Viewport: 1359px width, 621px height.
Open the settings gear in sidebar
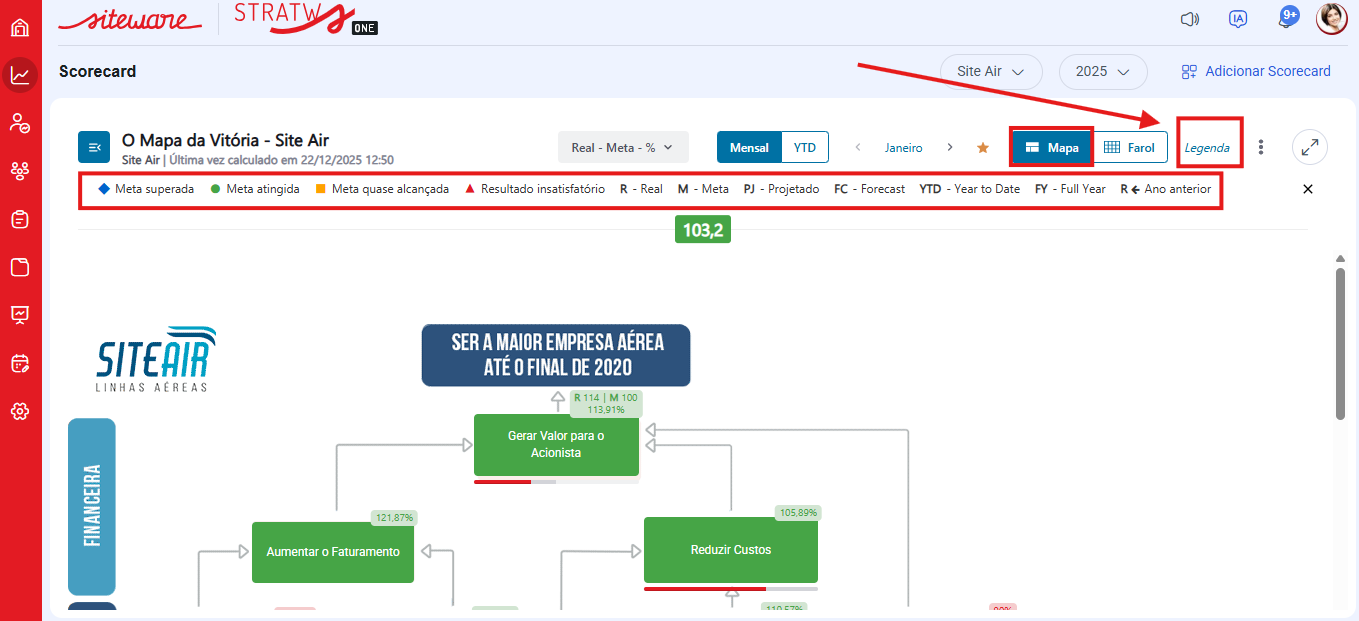tap(20, 411)
